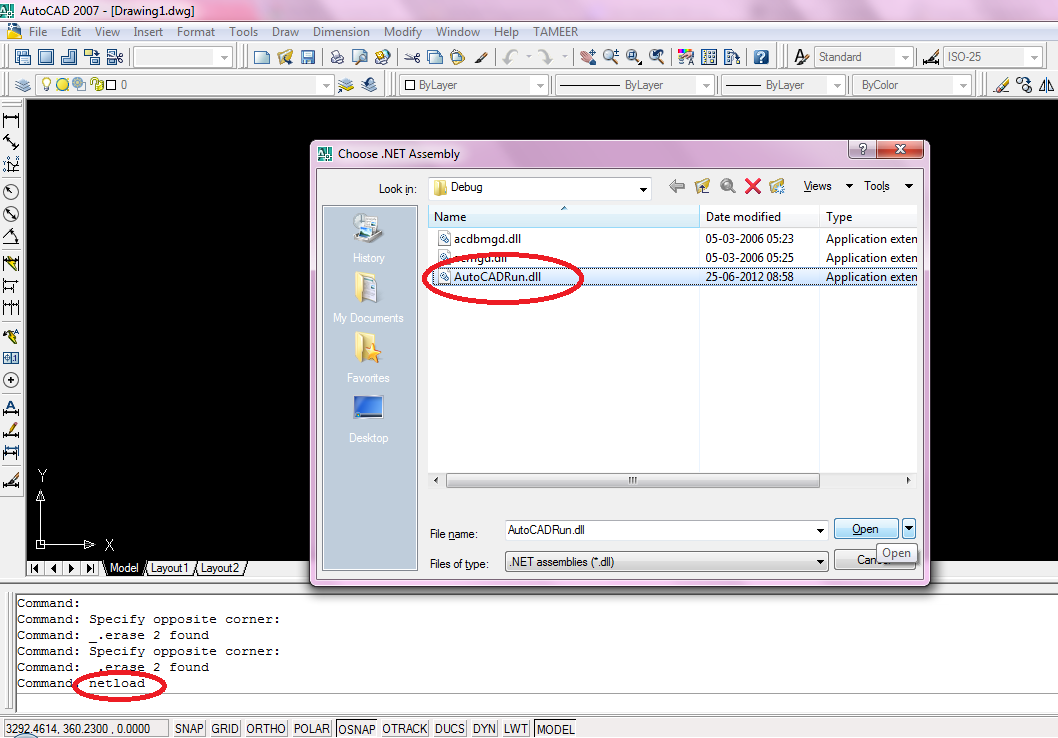Screen dimensions: 1058x738
Task: Click the Open button in dialog
Action: click(866, 529)
